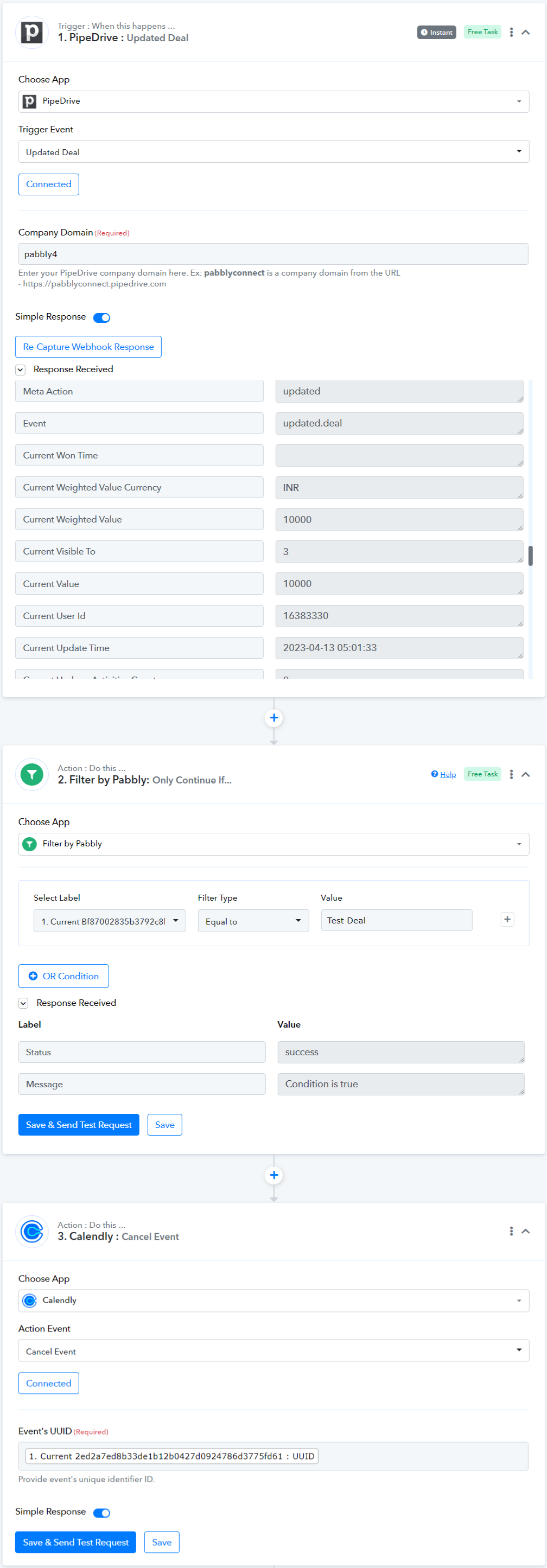The height and width of the screenshot is (1568, 547).
Task: Toggle Simple Response switch in Calendly step
Action: (101, 1513)
